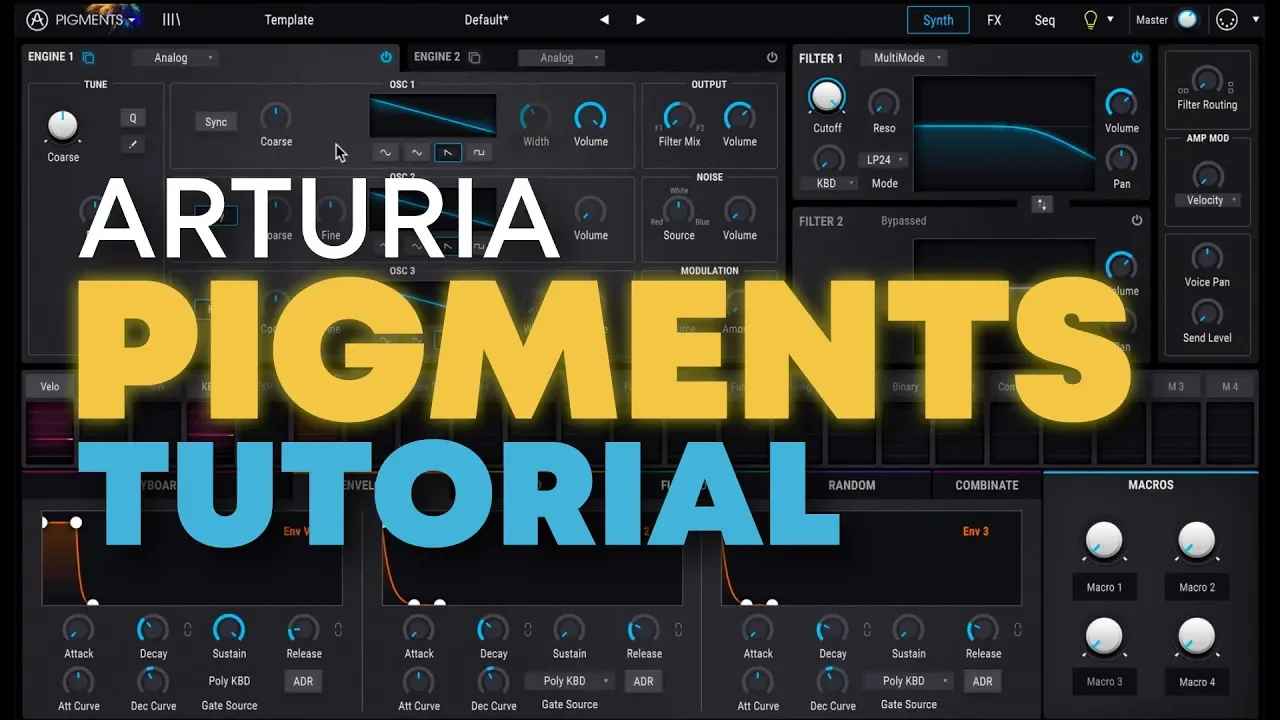Adjust the Filter 1 Reso knob
Viewport: 1280px width, 720px height.
click(883, 103)
